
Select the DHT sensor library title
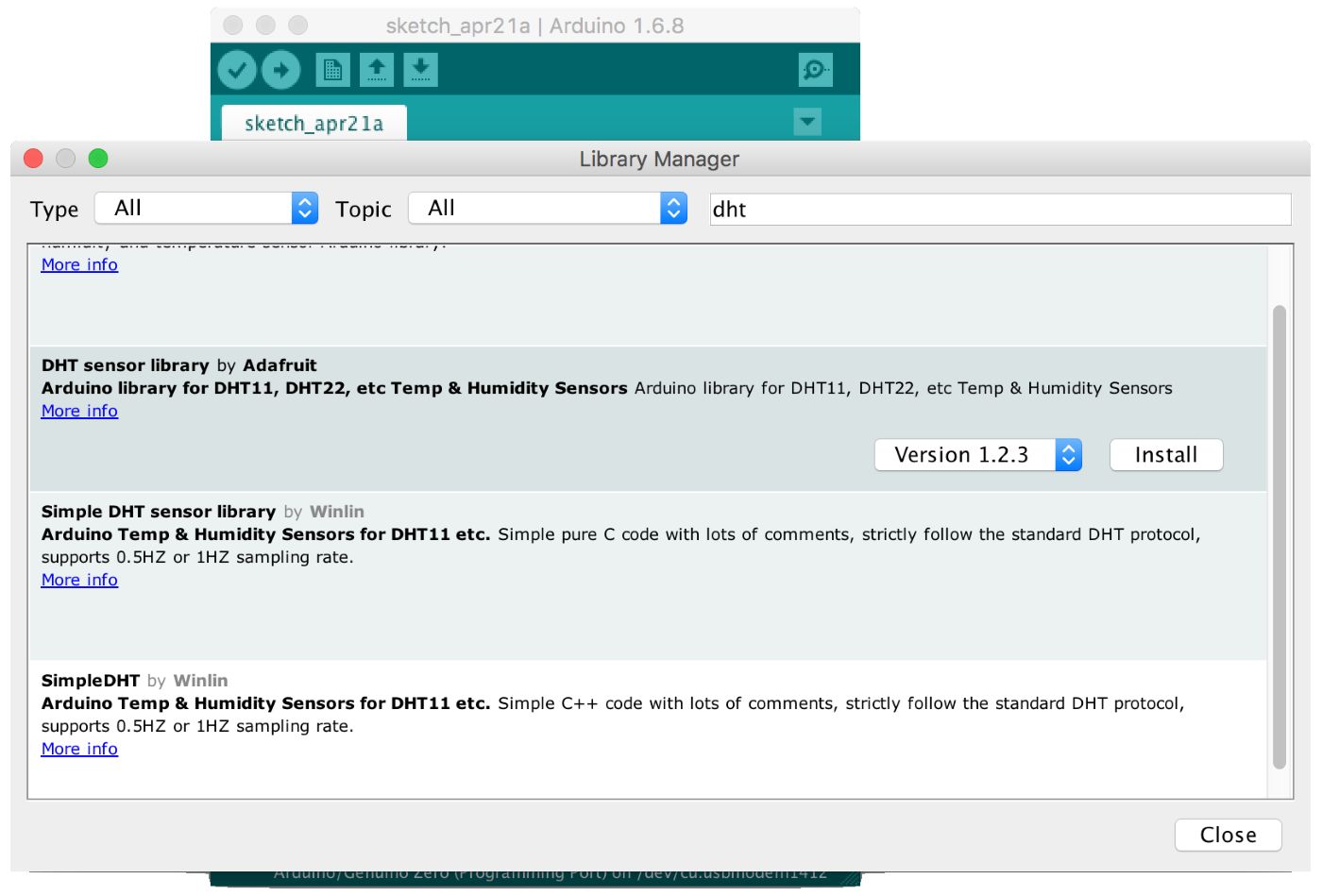pyautogui.click(x=126, y=365)
